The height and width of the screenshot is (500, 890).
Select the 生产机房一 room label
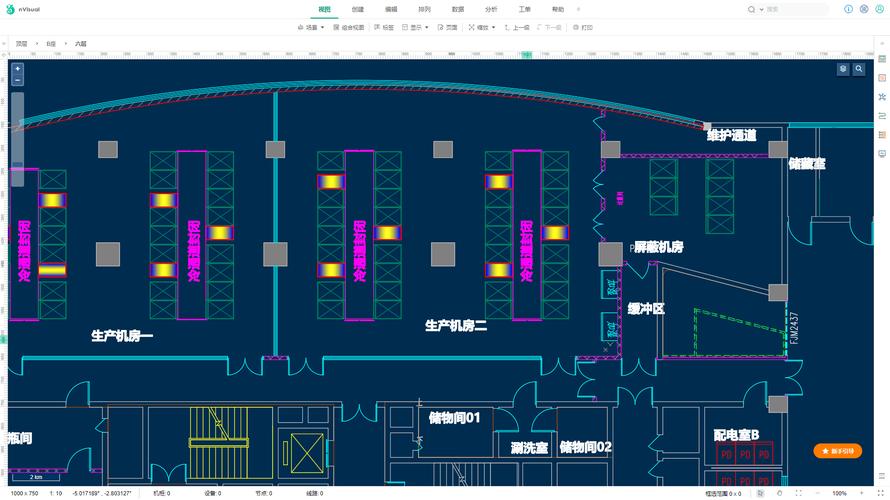(x=122, y=336)
